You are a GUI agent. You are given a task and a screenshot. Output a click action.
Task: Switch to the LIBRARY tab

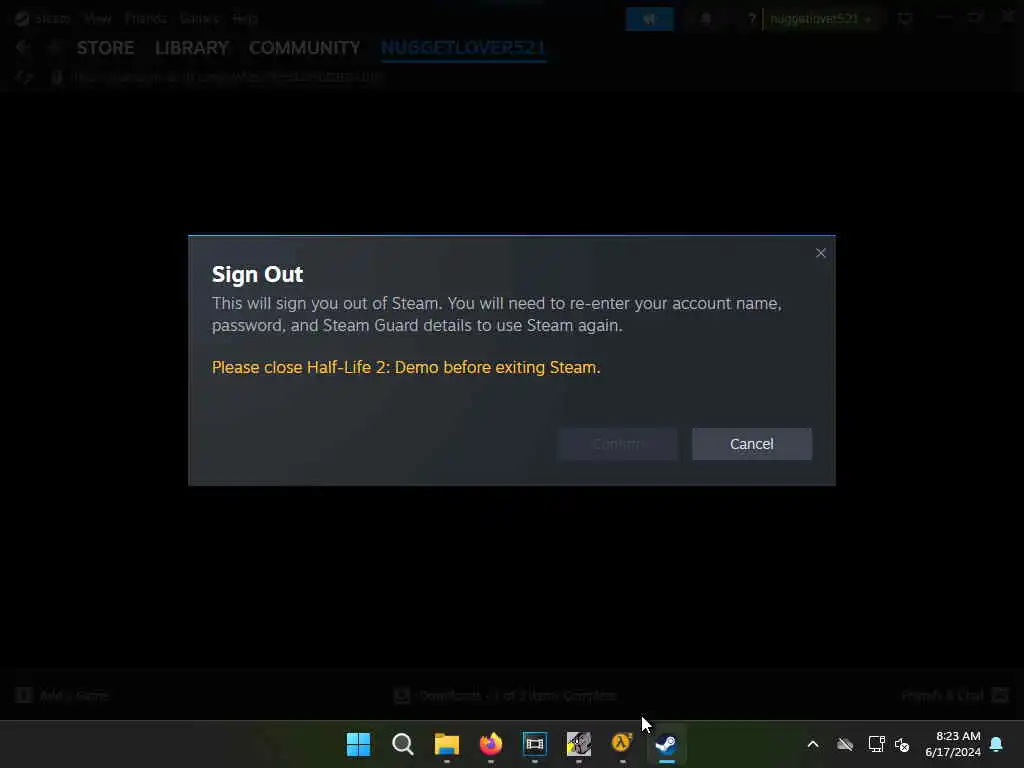192,48
